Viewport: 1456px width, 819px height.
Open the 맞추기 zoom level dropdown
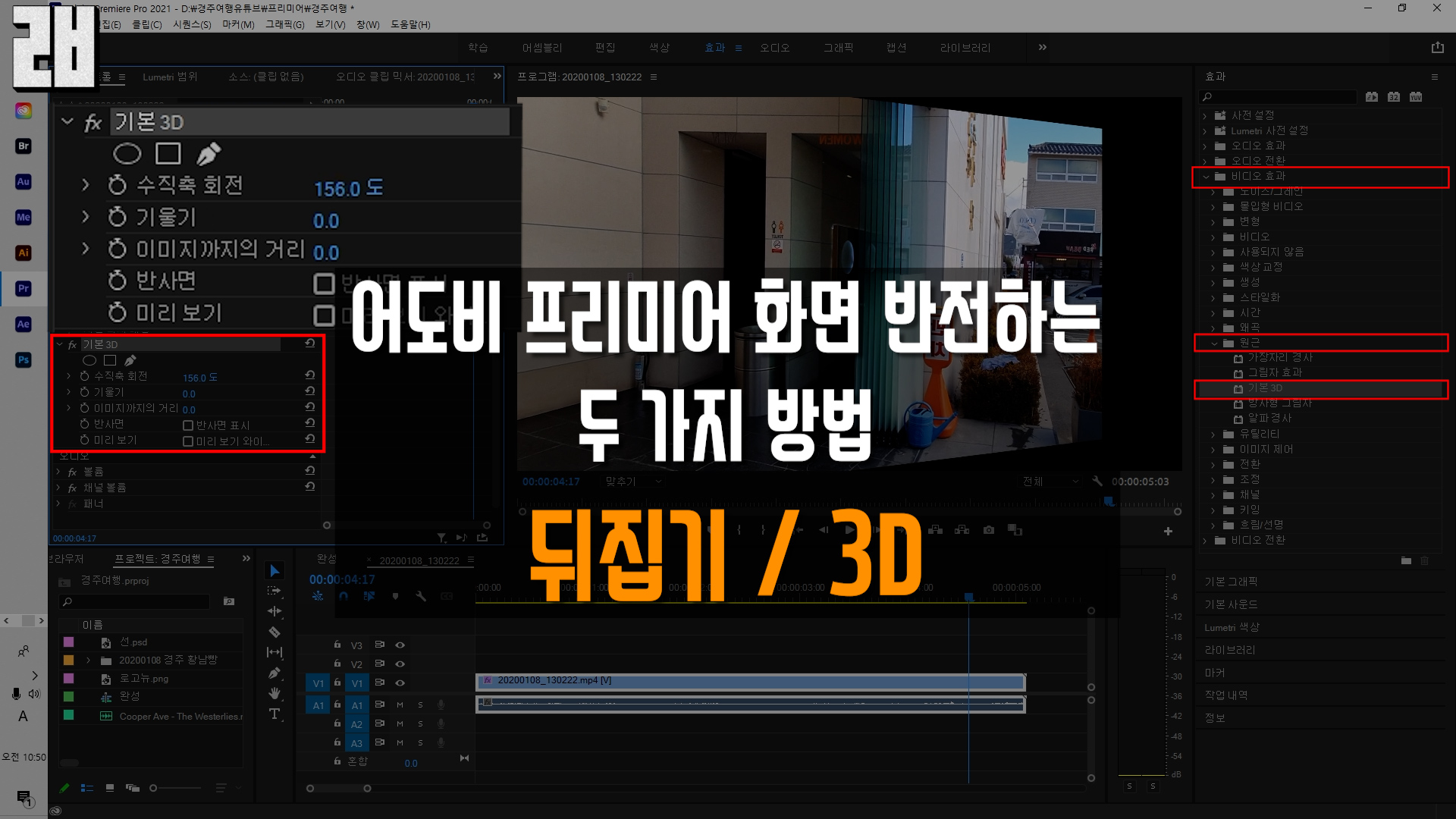[633, 482]
